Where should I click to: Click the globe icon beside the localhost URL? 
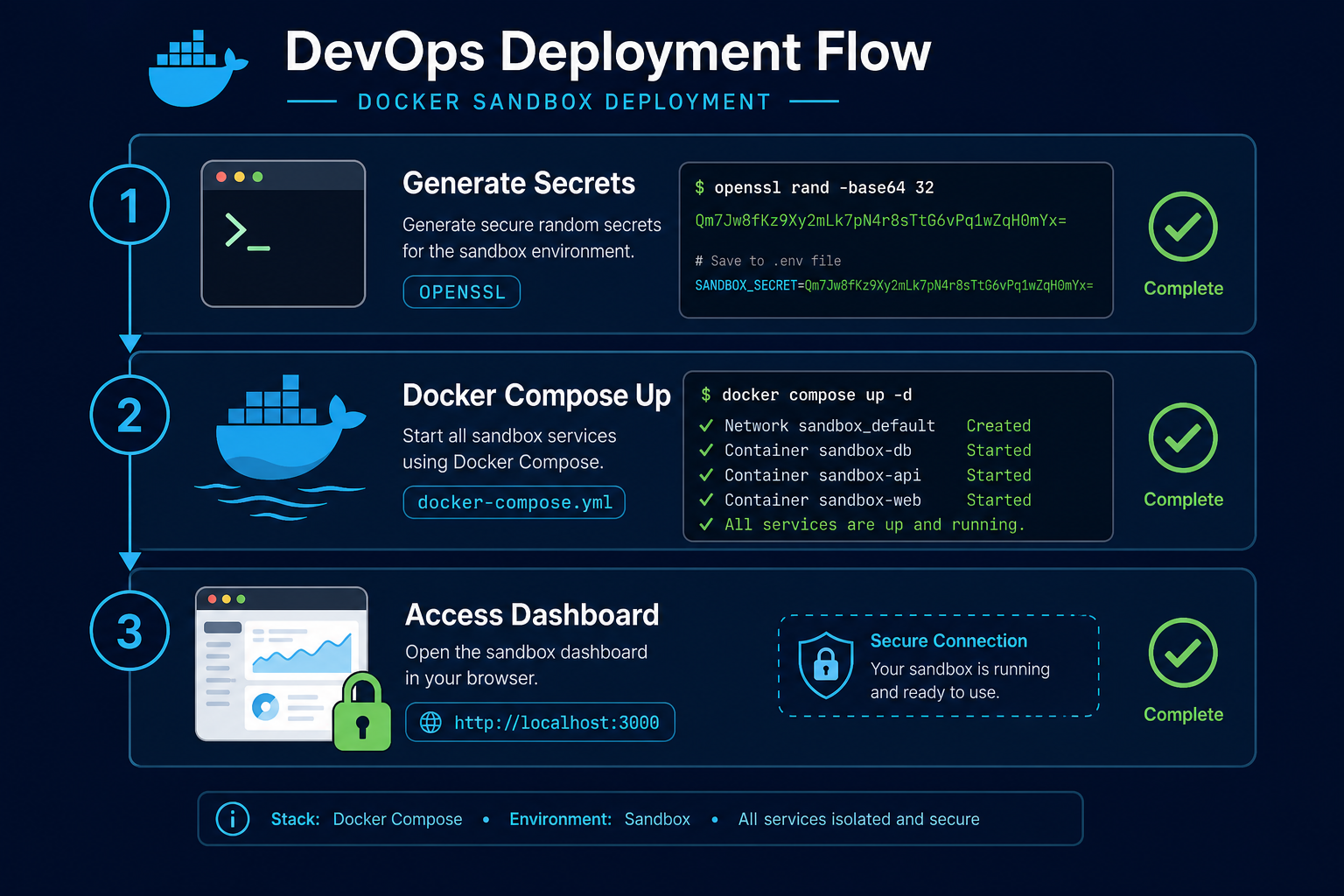point(430,723)
